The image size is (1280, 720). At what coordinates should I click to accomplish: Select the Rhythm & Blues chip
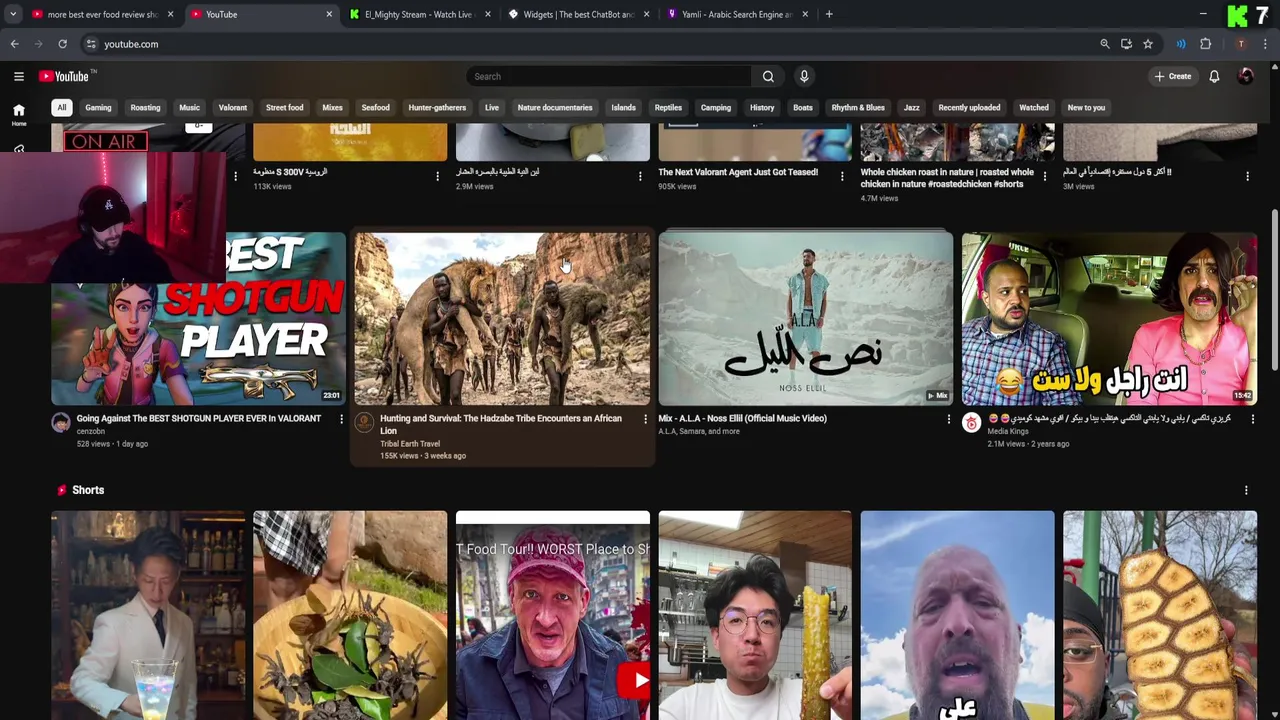[x=858, y=107]
